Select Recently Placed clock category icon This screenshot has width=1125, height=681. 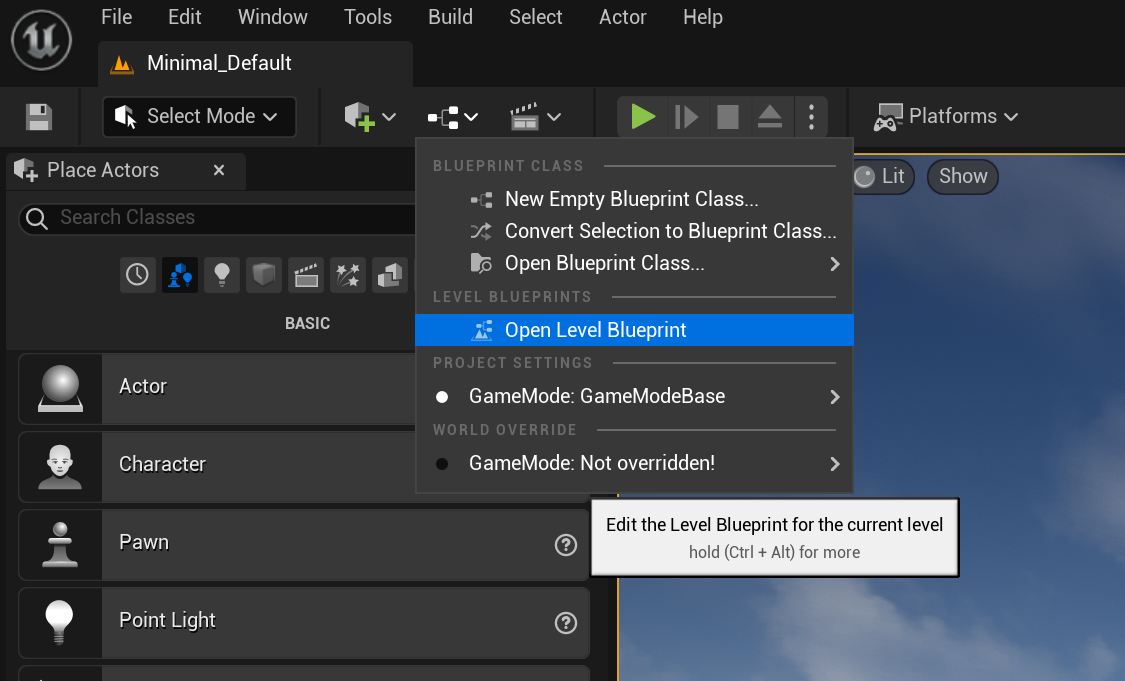pos(137,275)
